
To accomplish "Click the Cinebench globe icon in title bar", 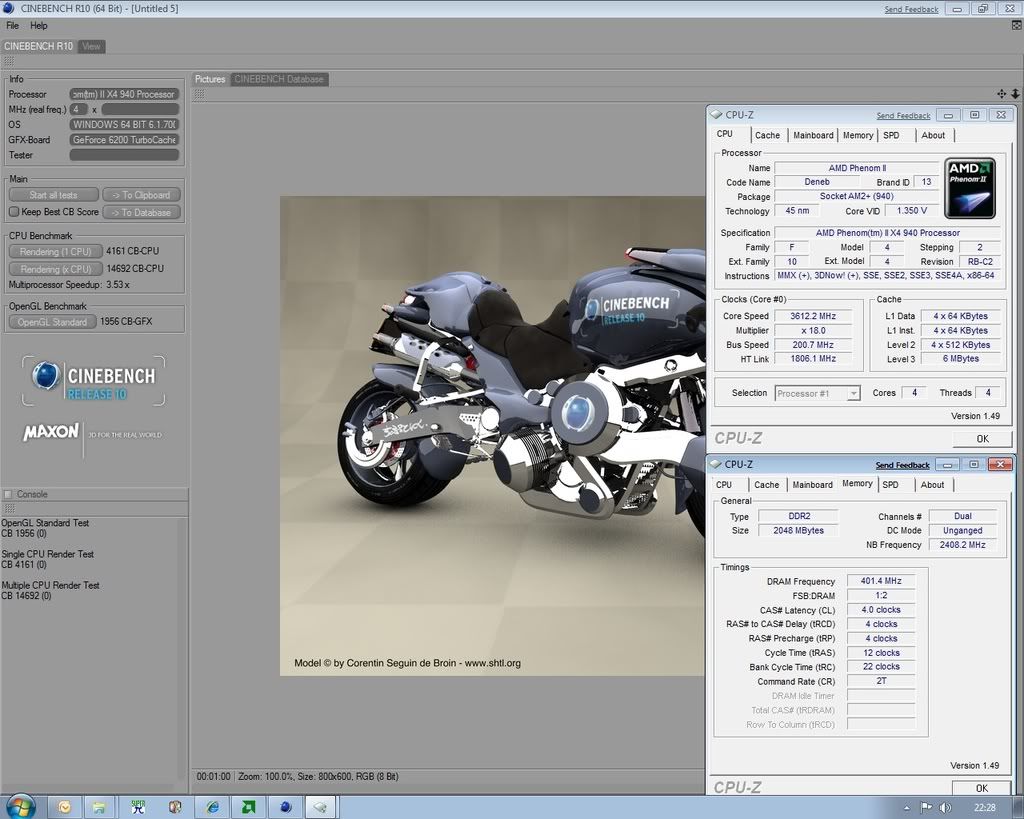I will (8, 8).
